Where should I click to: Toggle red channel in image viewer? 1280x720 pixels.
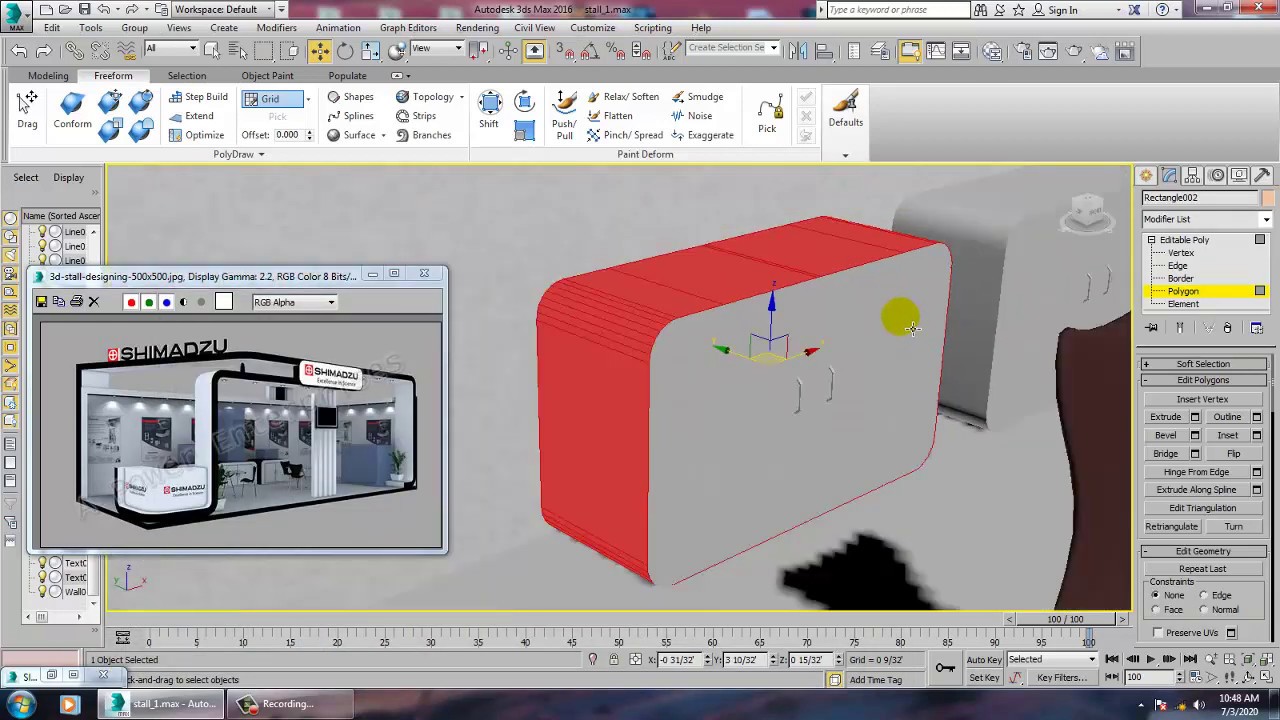(x=131, y=302)
